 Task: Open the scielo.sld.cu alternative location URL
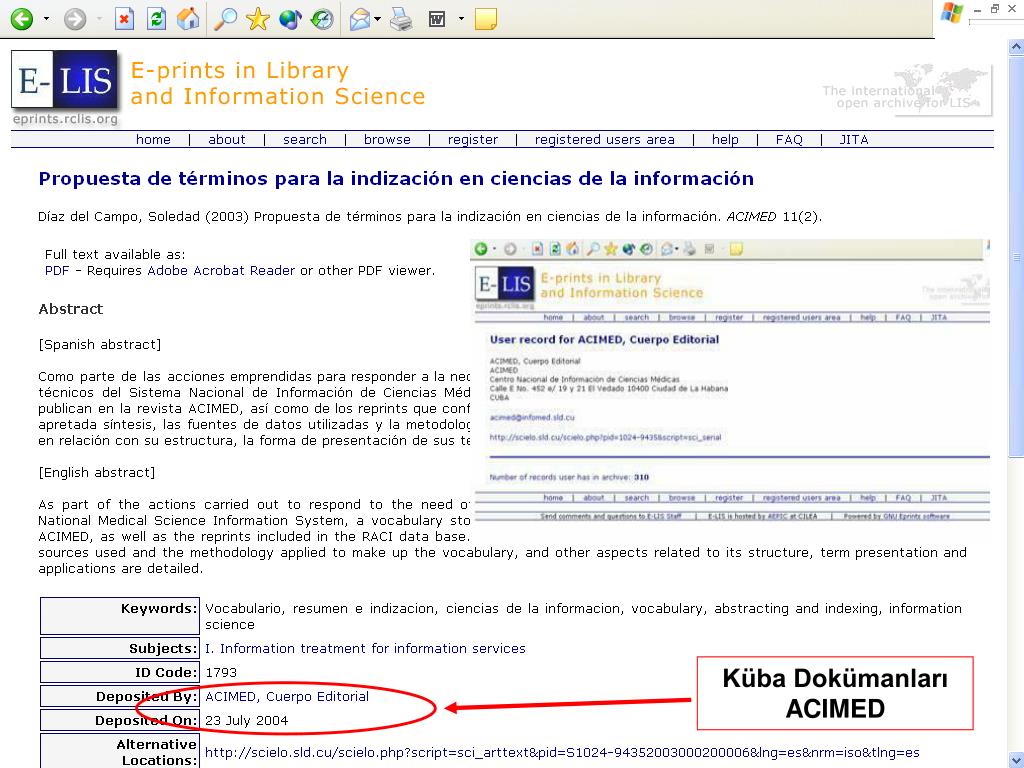point(562,752)
